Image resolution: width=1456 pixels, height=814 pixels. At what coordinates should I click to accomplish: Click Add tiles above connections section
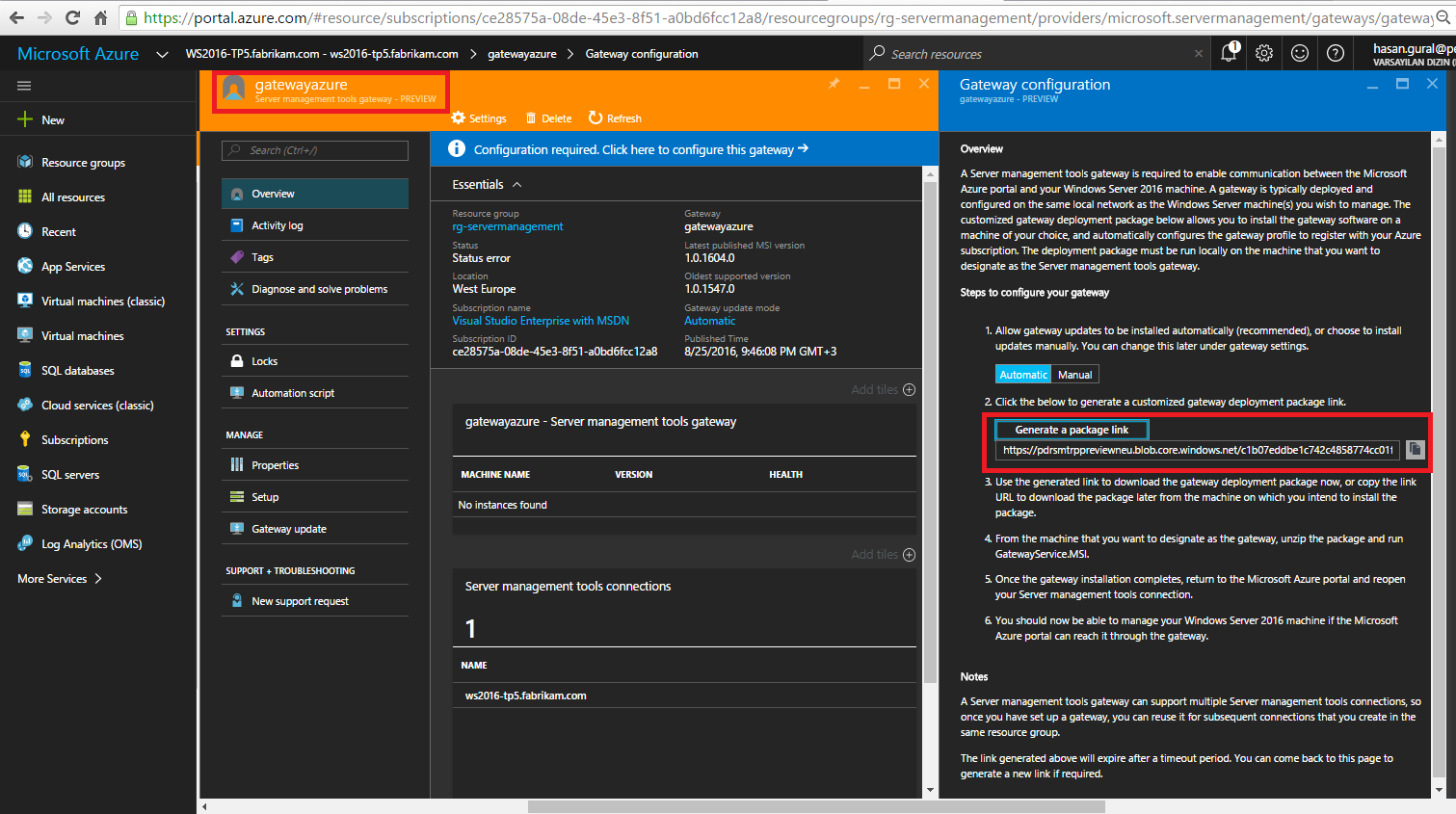[883, 554]
